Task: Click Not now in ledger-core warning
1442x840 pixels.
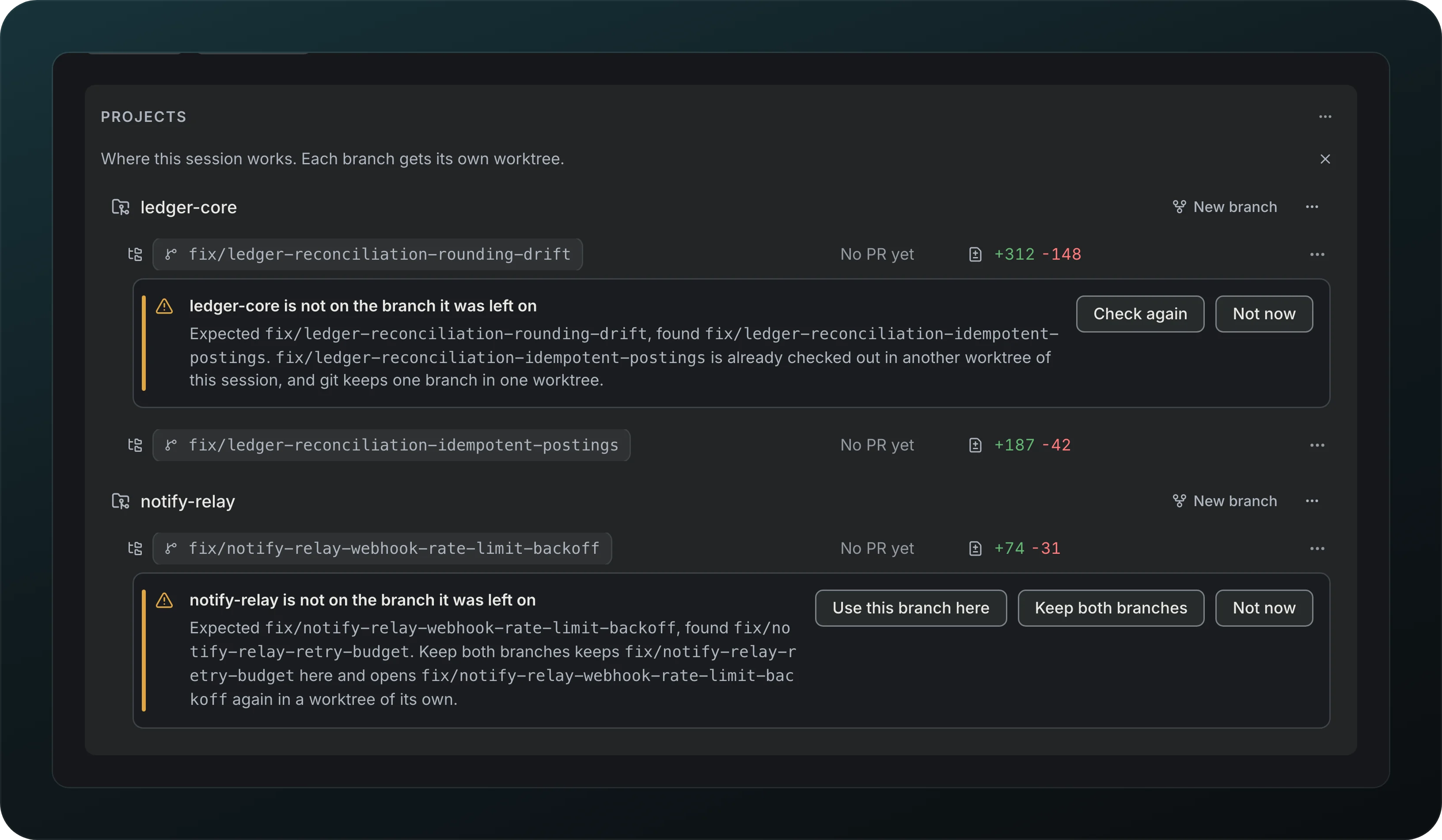Action: 1264,314
